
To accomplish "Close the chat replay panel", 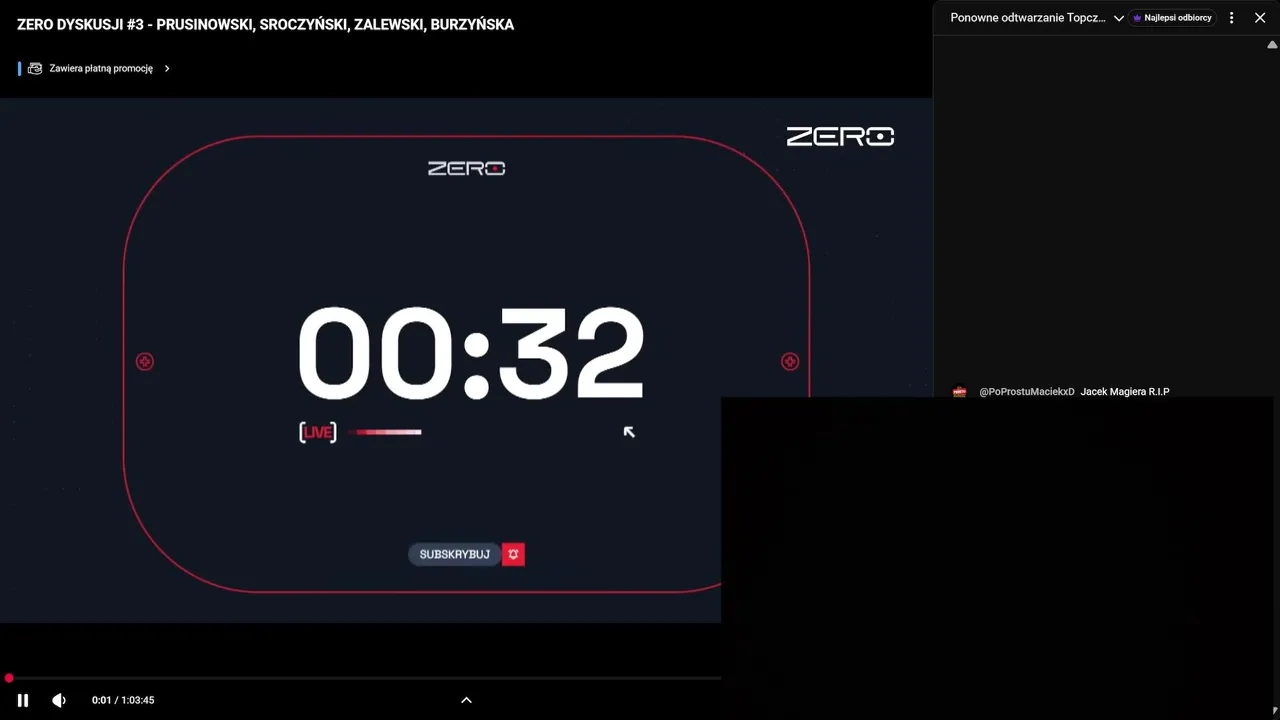I will (x=1260, y=18).
